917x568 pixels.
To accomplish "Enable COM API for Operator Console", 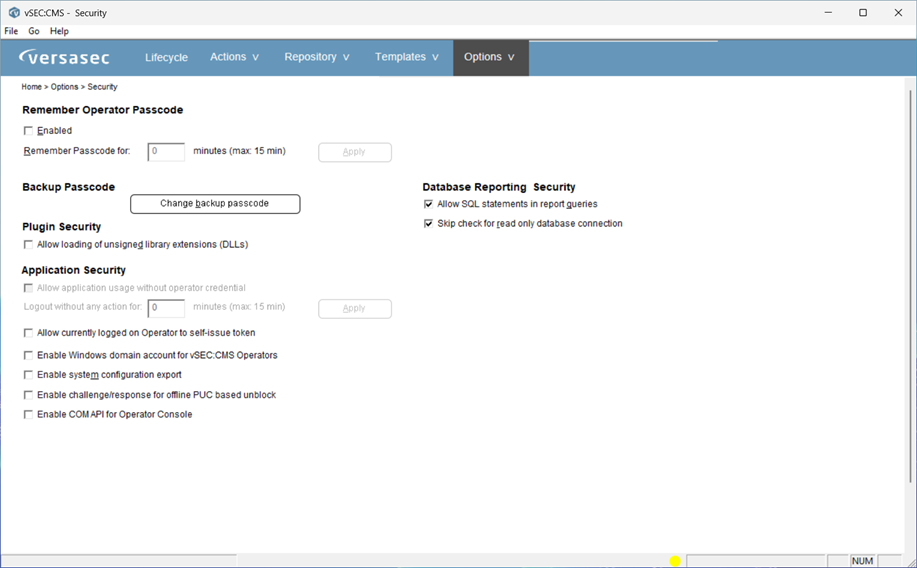I will click(28, 414).
